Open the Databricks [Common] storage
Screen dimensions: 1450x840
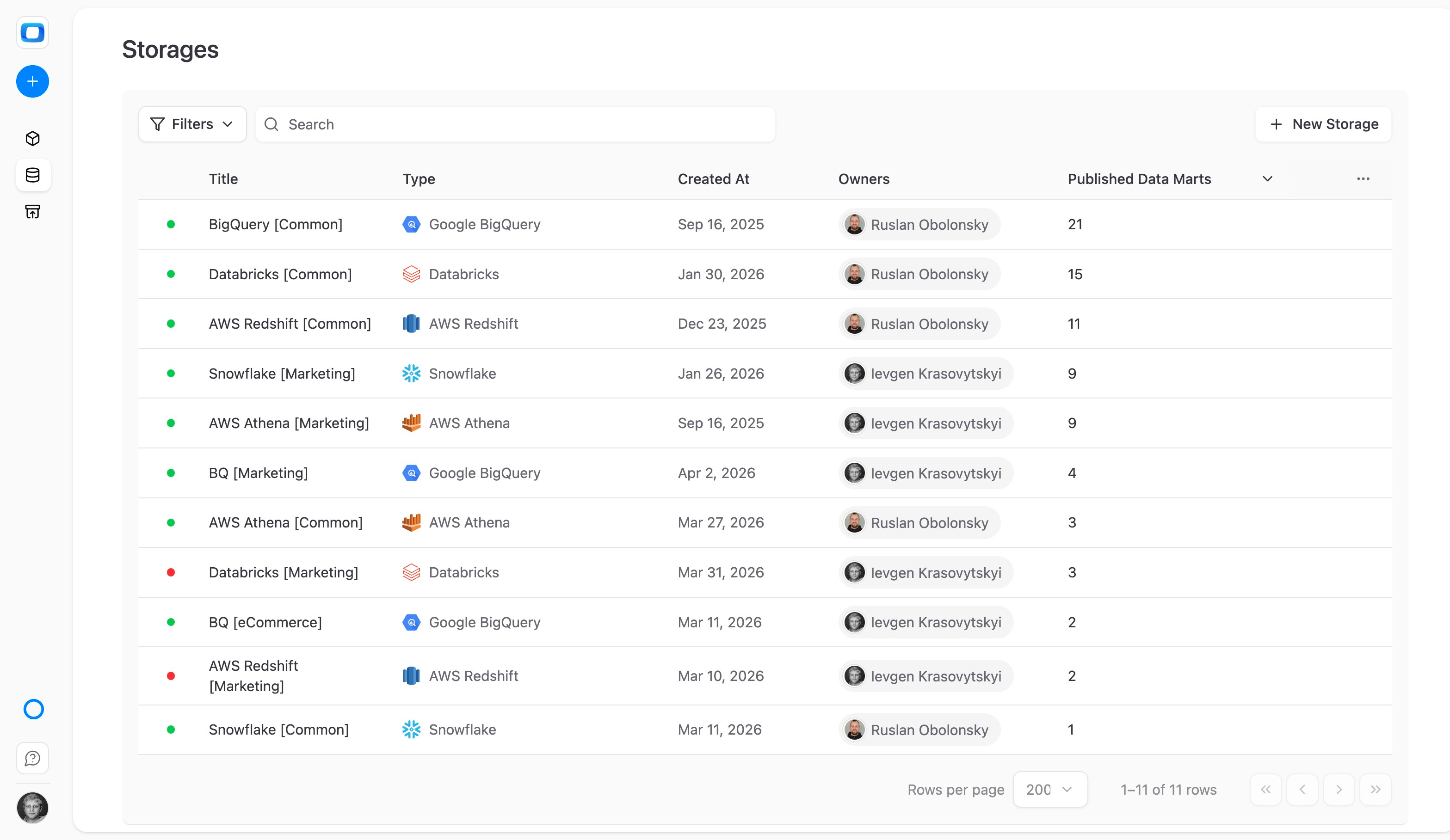click(x=280, y=274)
